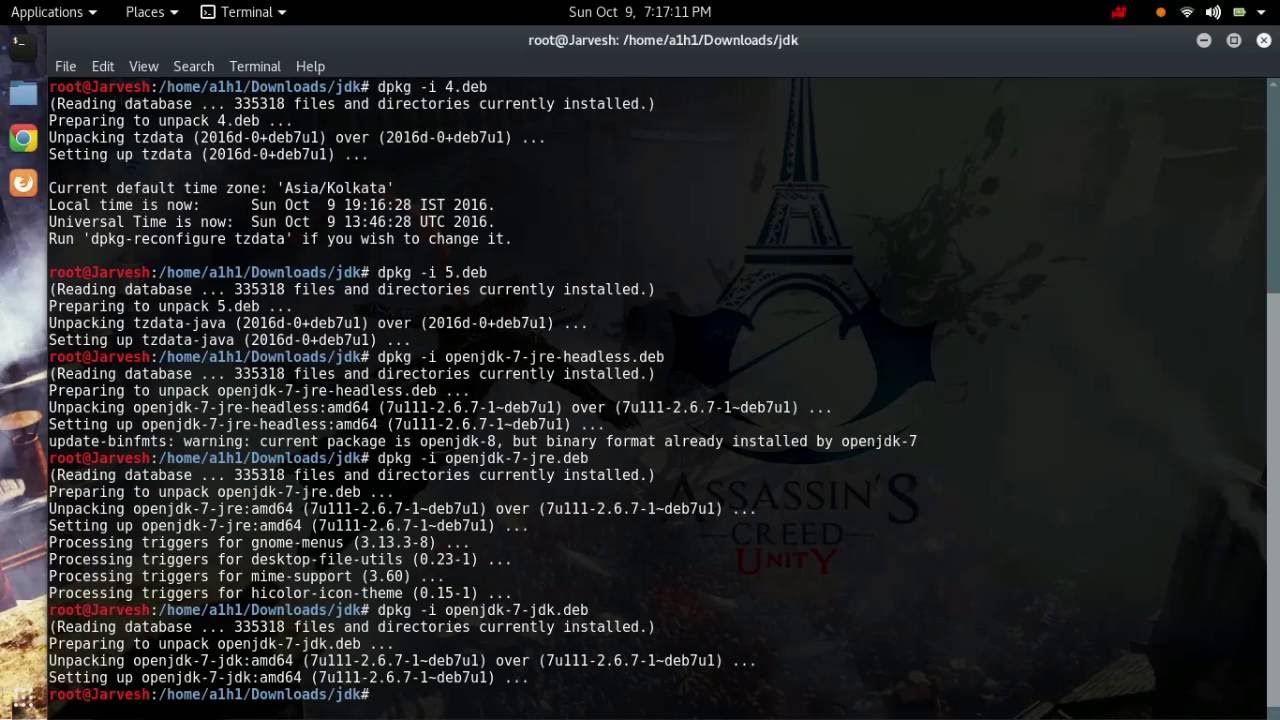Launch Google Chrome from the dock
Viewport: 1280px width, 720px height.
click(23, 138)
